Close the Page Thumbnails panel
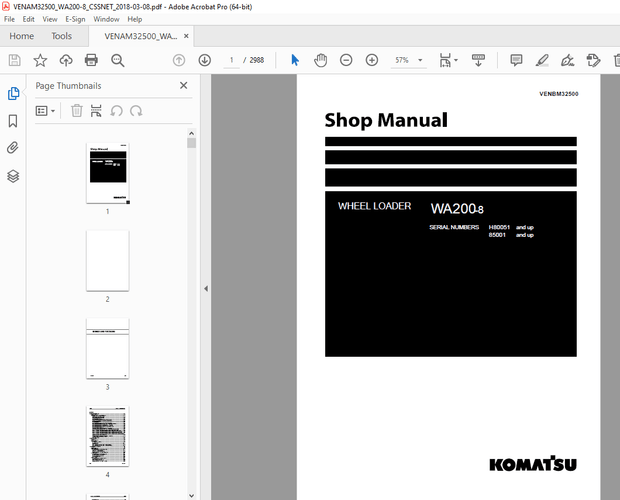This screenshot has width=620, height=500. [x=183, y=85]
